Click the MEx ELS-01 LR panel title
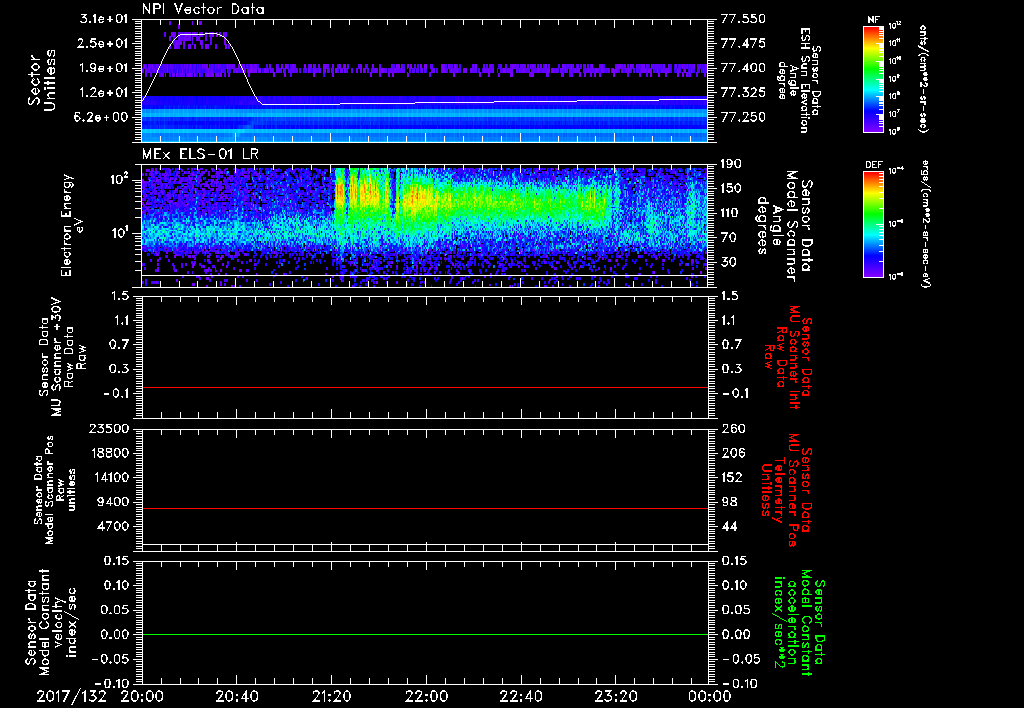Image resolution: width=1024 pixels, height=708 pixels. tap(198, 154)
